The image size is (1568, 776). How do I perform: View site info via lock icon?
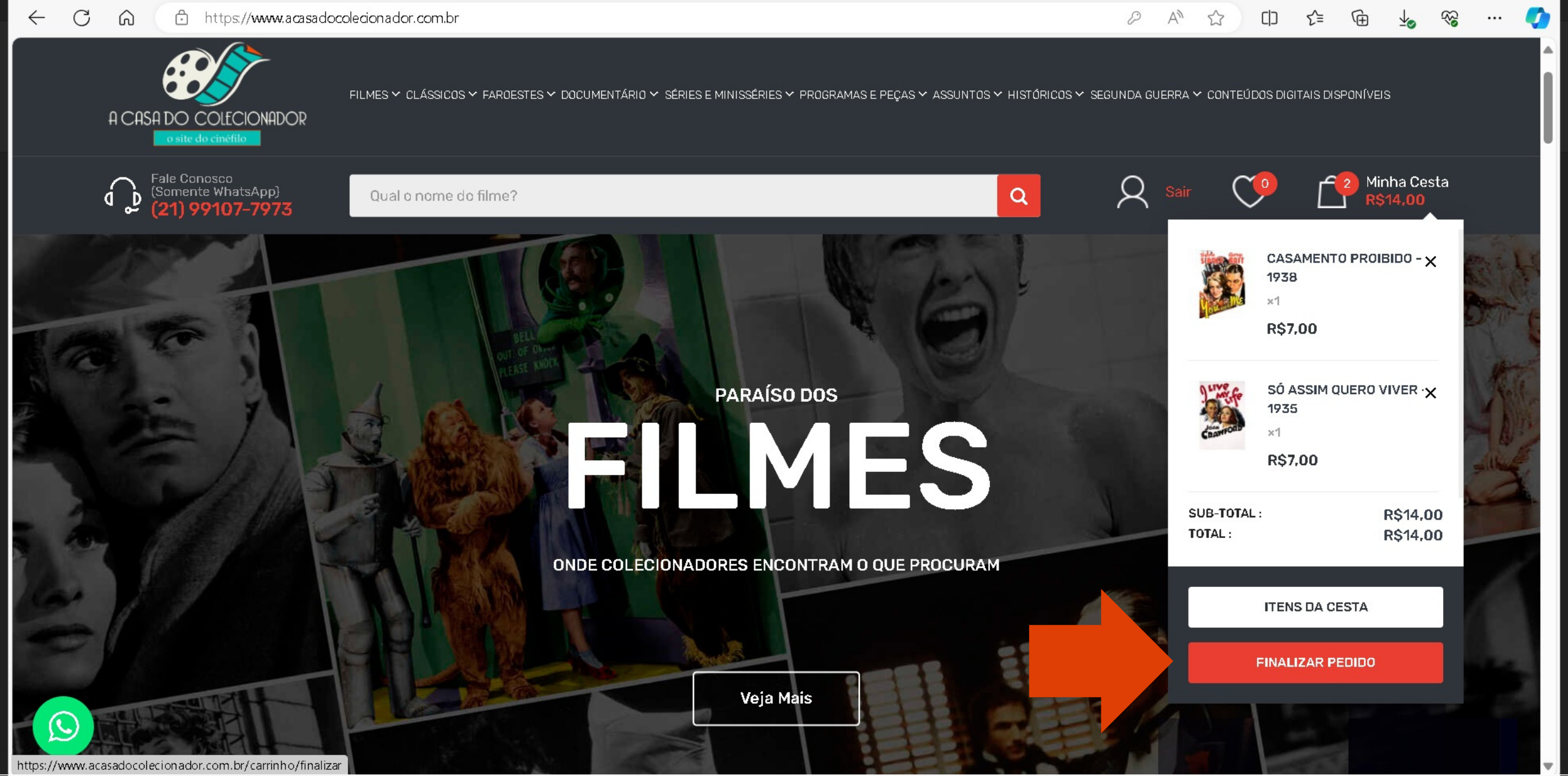181,18
